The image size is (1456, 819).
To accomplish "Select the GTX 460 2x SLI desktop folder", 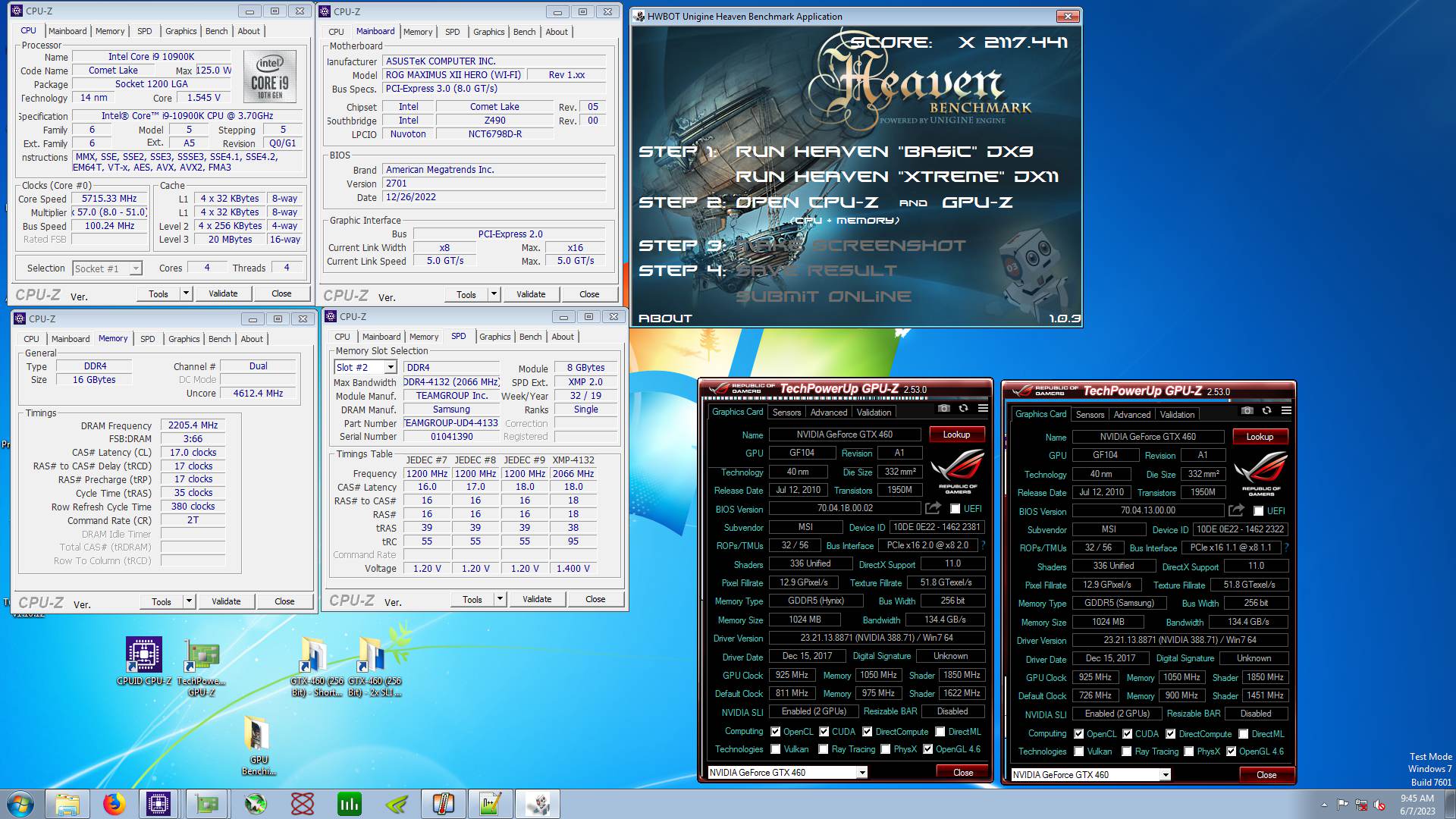I will (374, 667).
